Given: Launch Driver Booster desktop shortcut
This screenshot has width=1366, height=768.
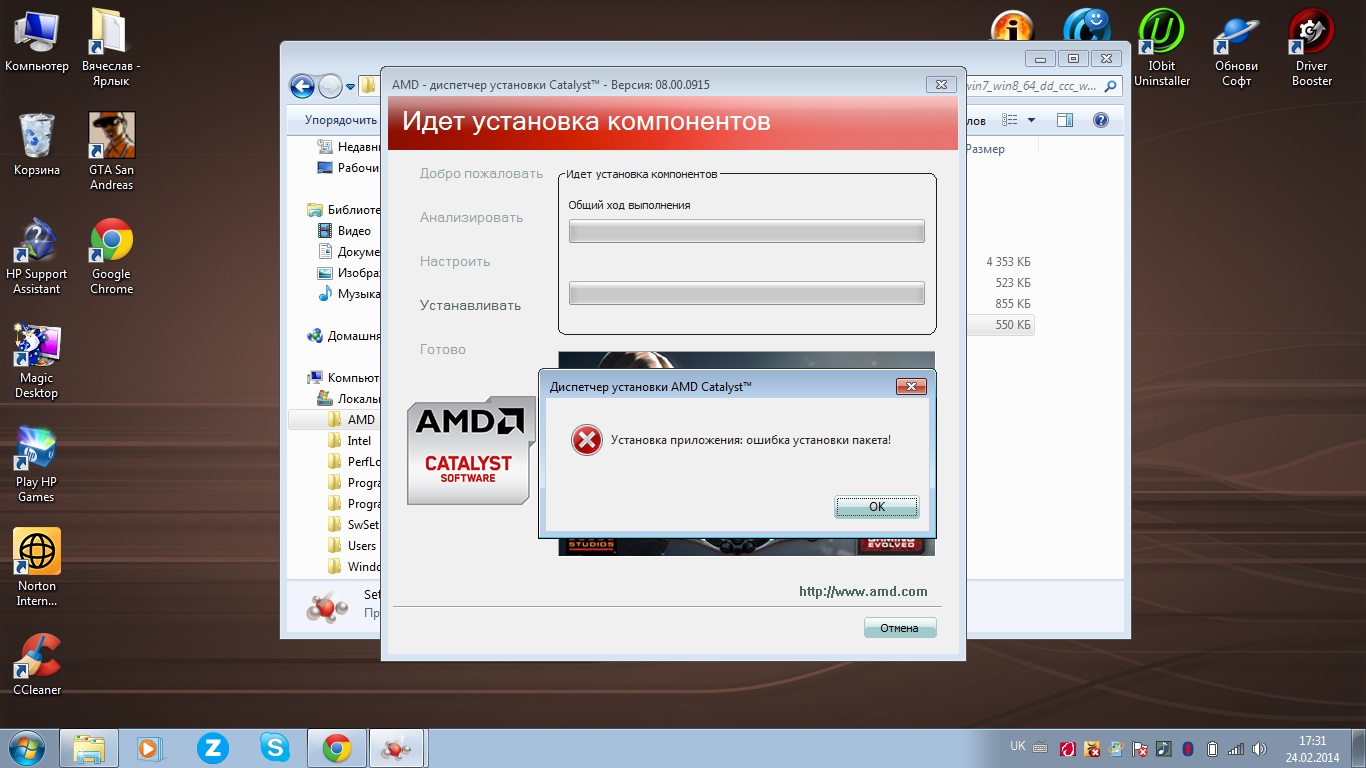Looking at the screenshot, I should click(1311, 48).
